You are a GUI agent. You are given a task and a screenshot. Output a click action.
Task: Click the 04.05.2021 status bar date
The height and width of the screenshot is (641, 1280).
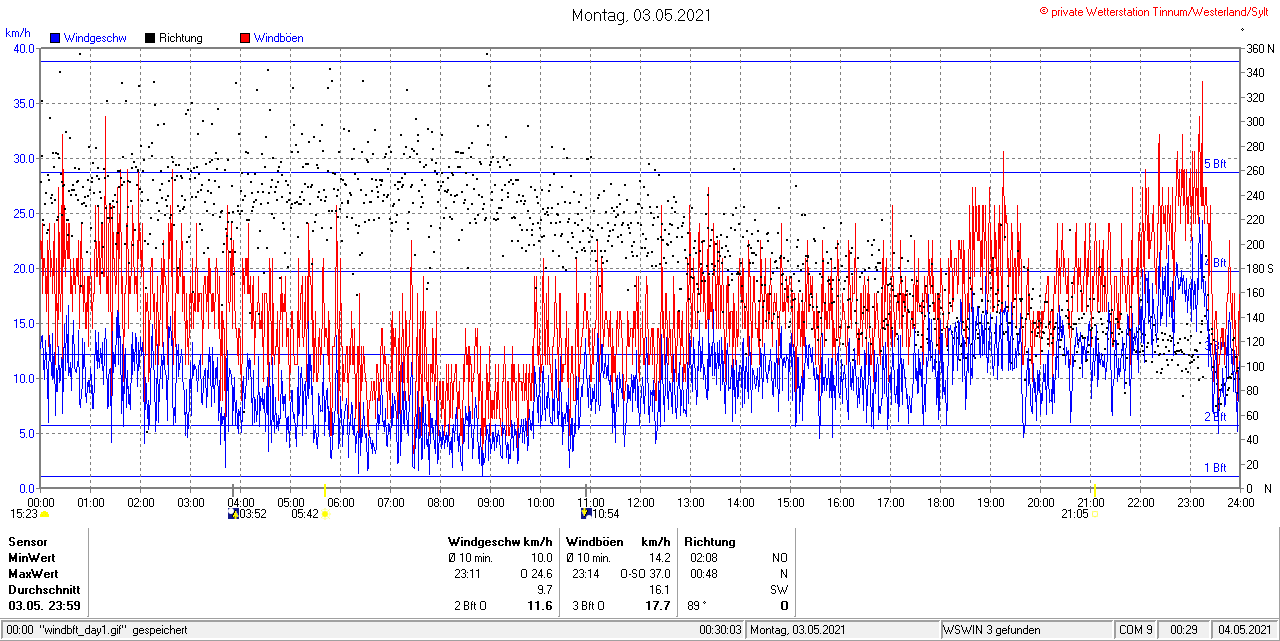pos(1244,630)
